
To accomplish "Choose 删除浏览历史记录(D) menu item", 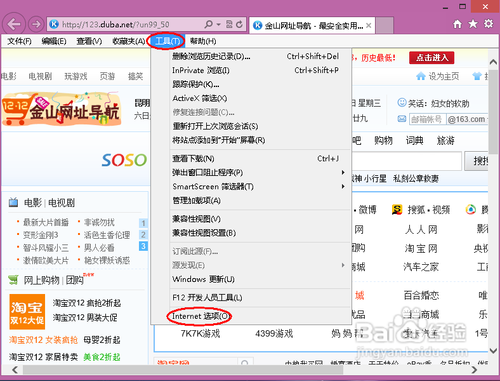I will (251, 56).
